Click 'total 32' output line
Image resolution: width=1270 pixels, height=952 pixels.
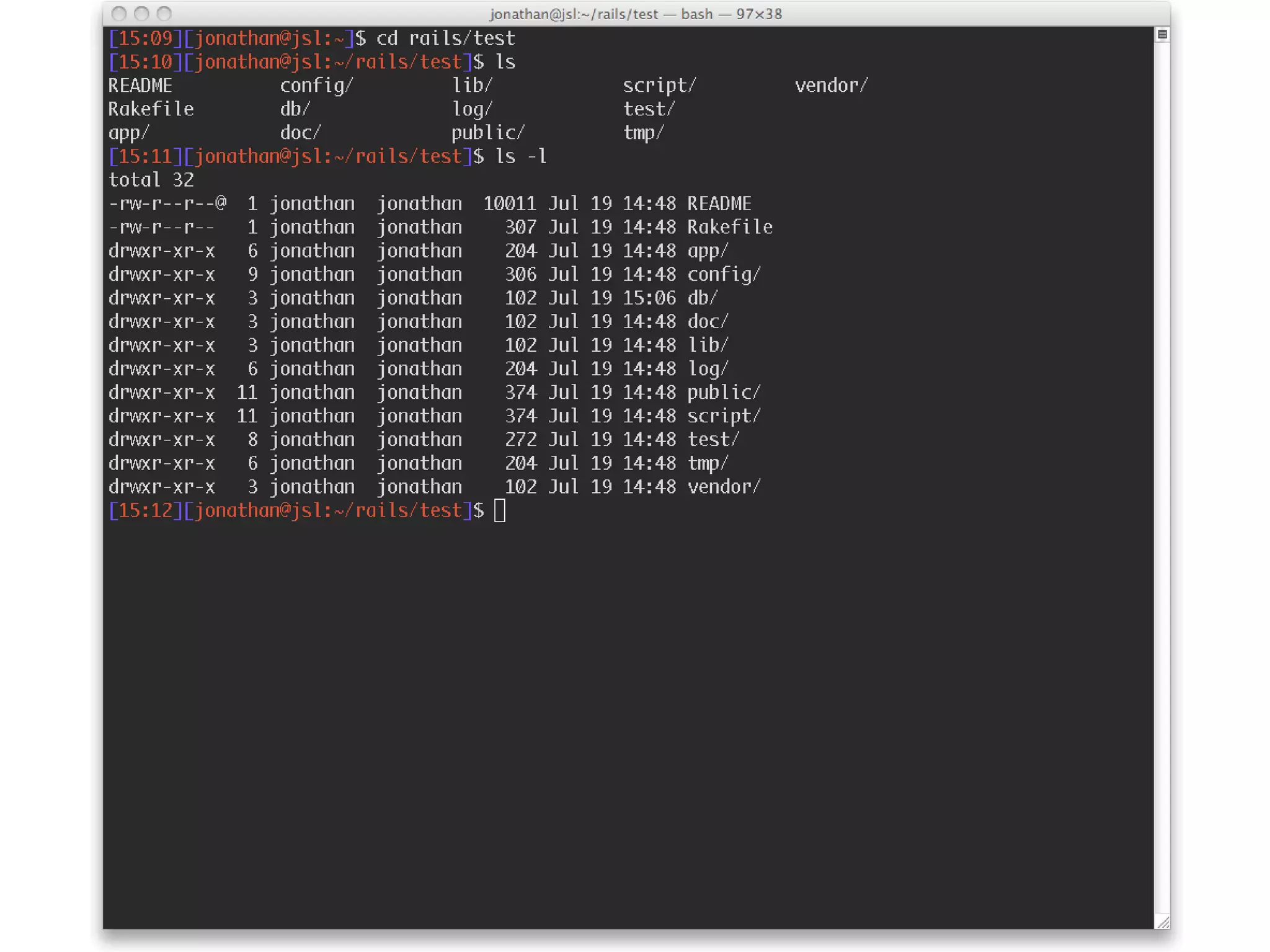[x=151, y=180]
